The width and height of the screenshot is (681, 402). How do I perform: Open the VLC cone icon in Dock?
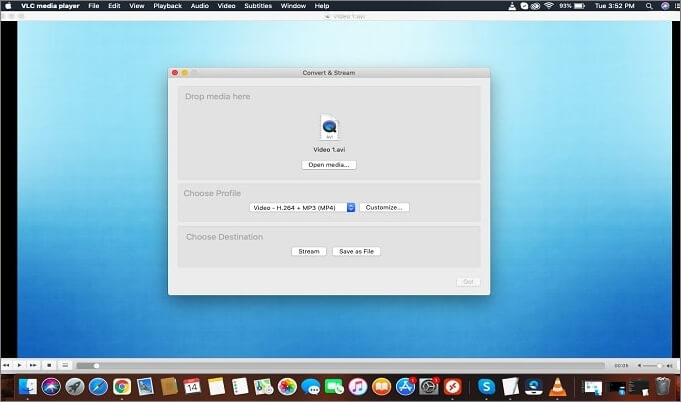559,386
